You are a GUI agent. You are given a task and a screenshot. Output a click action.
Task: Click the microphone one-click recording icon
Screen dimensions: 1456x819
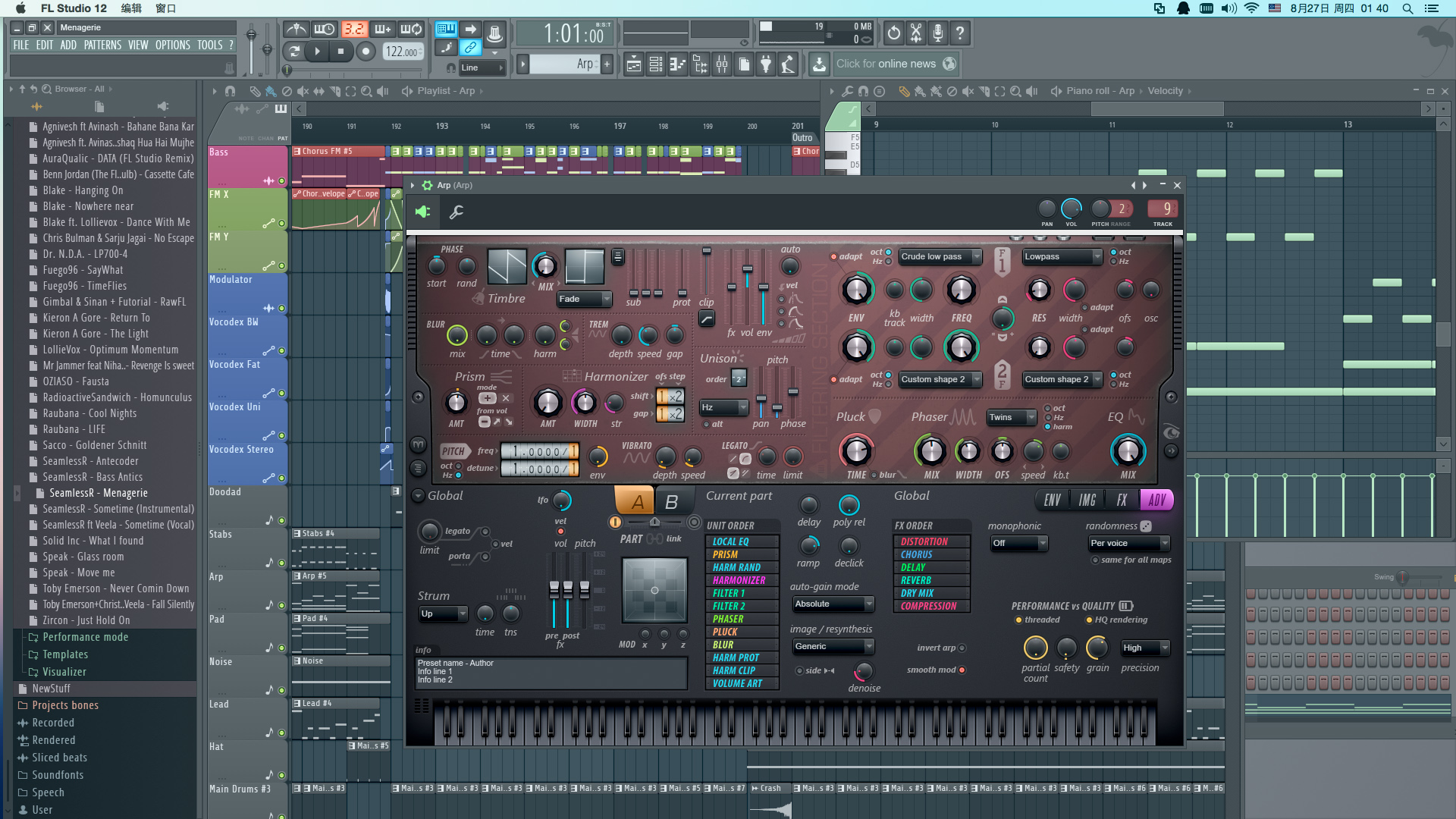938,33
